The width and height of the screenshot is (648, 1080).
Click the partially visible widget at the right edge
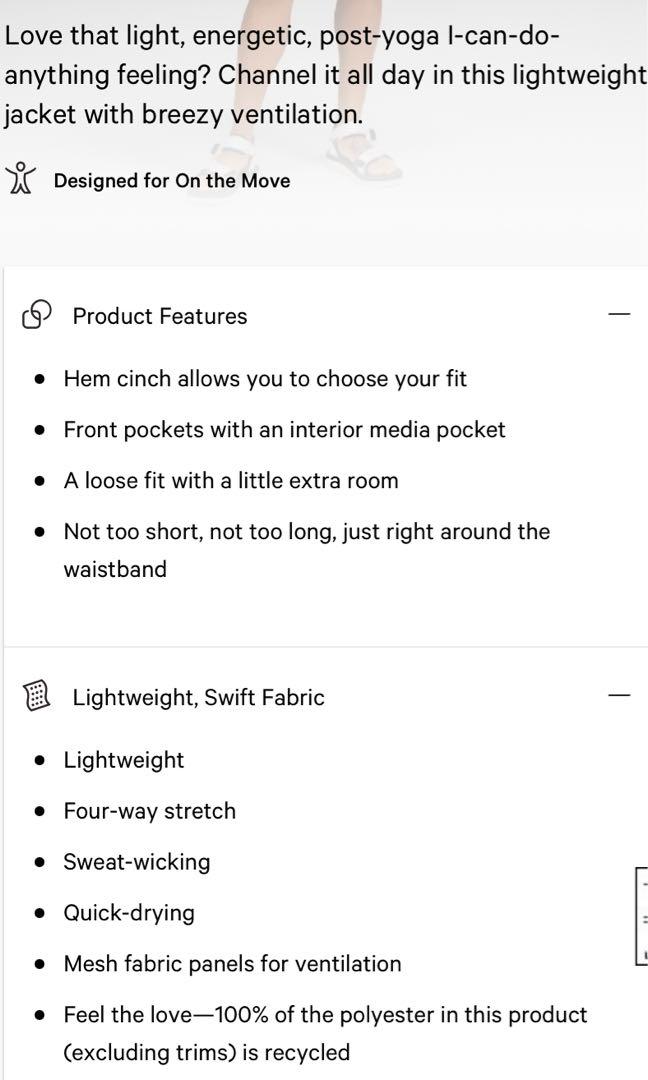click(x=641, y=916)
